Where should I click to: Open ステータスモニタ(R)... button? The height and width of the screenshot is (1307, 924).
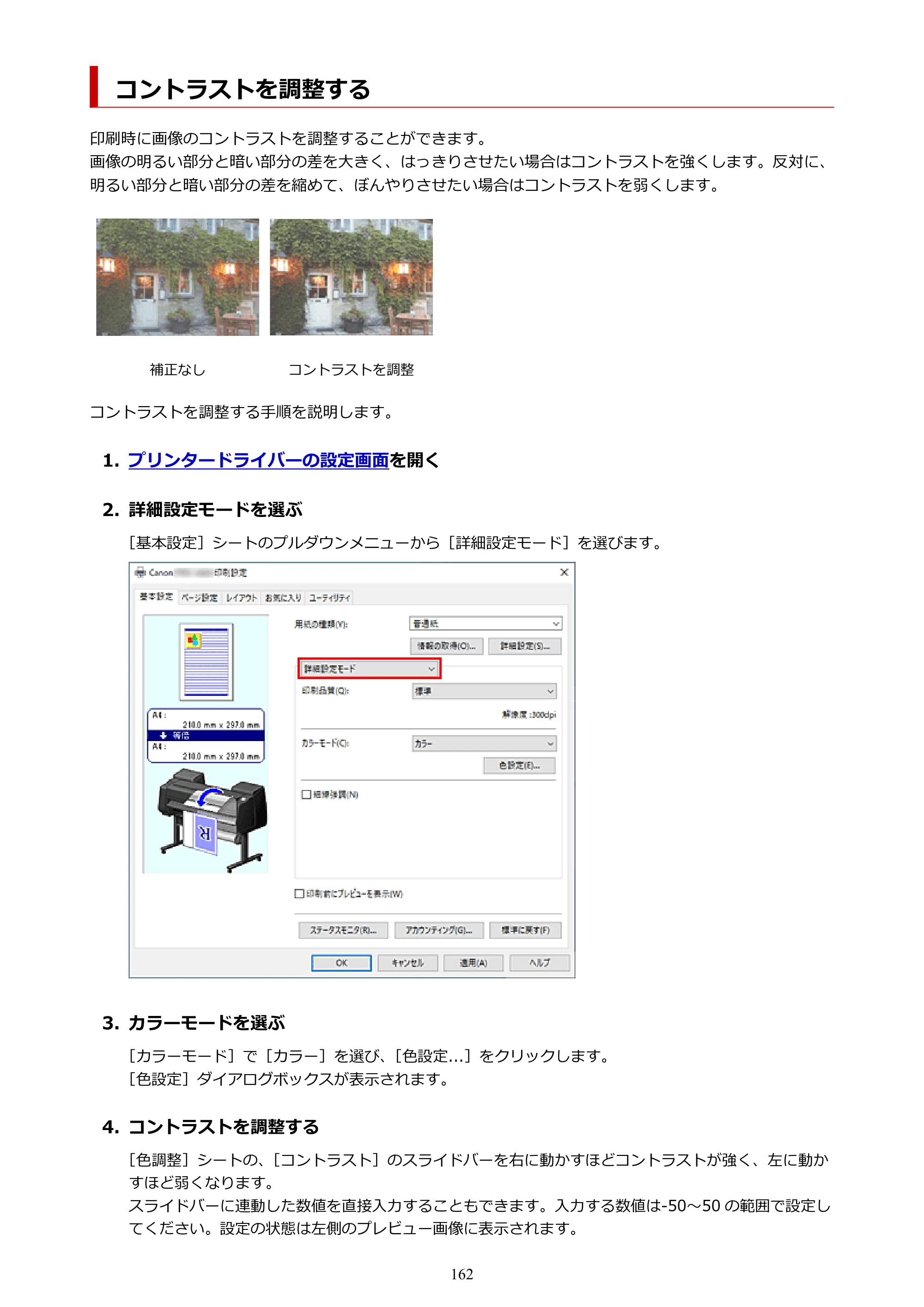[343, 930]
